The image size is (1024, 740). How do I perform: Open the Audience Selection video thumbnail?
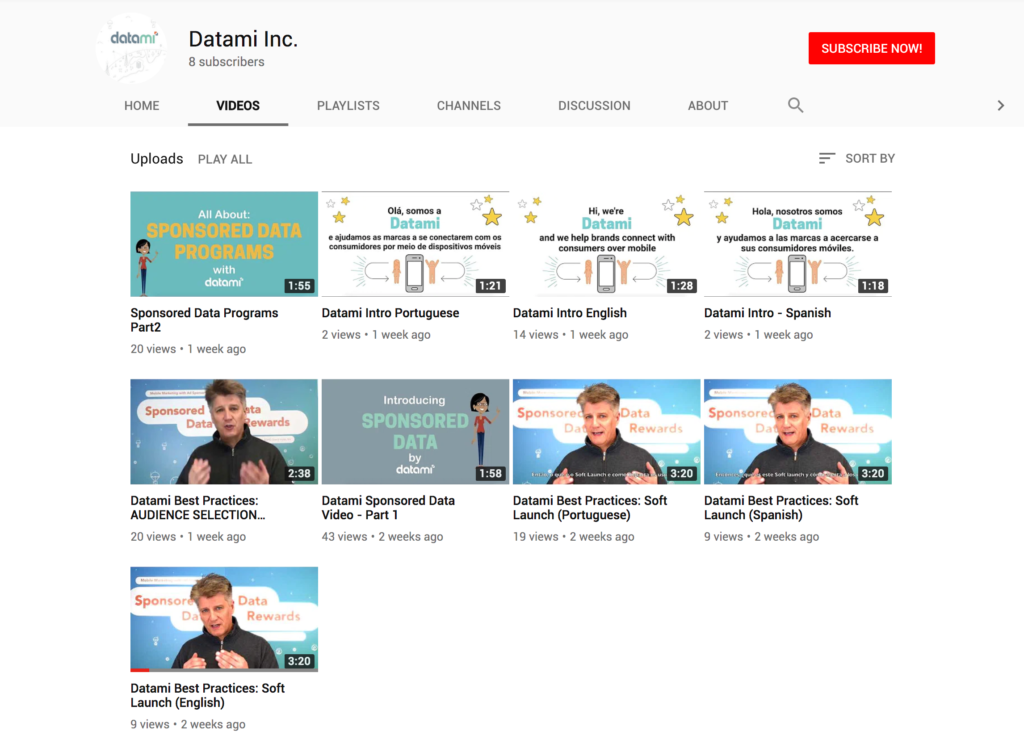224,432
